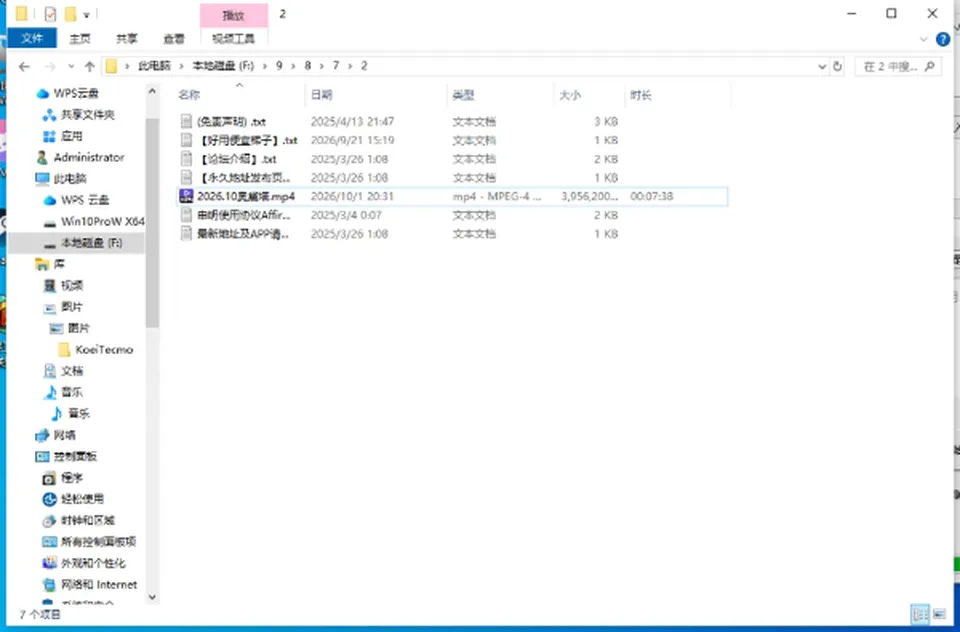Open Quick Access Toolbar customize dropdown
This screenshot has height=632, width=960.
tap(87, 14)
